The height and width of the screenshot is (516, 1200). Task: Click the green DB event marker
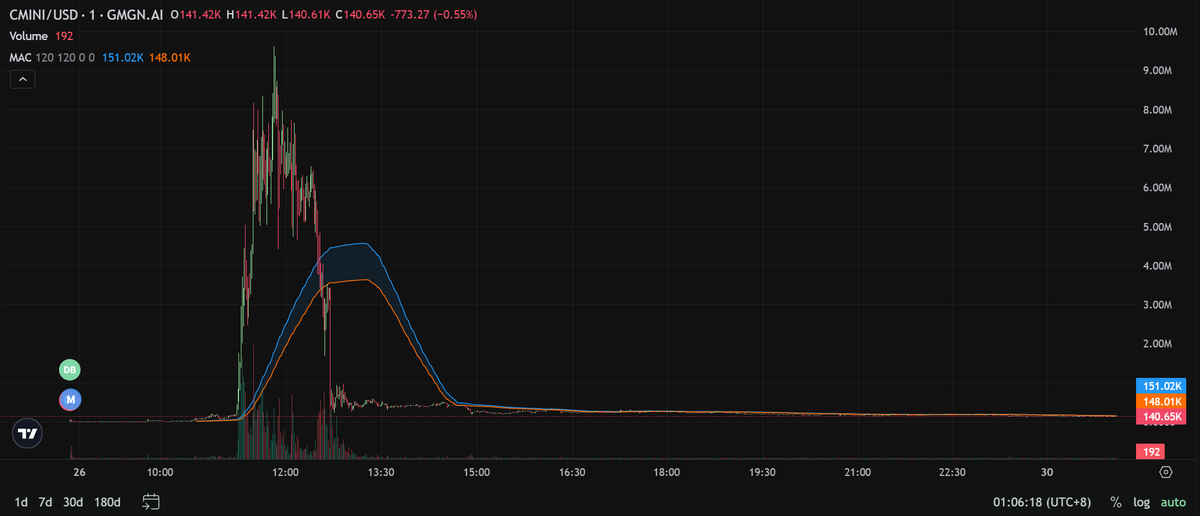[x=69, y=370]
